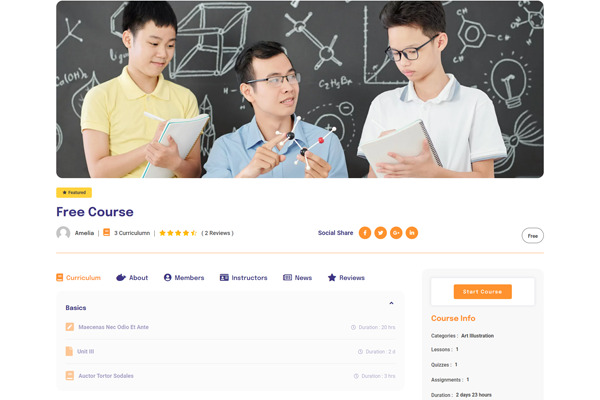Switch to the About tab
This screenshot has width=600, height=400.
pyautogui.click(x=132, y=278)
